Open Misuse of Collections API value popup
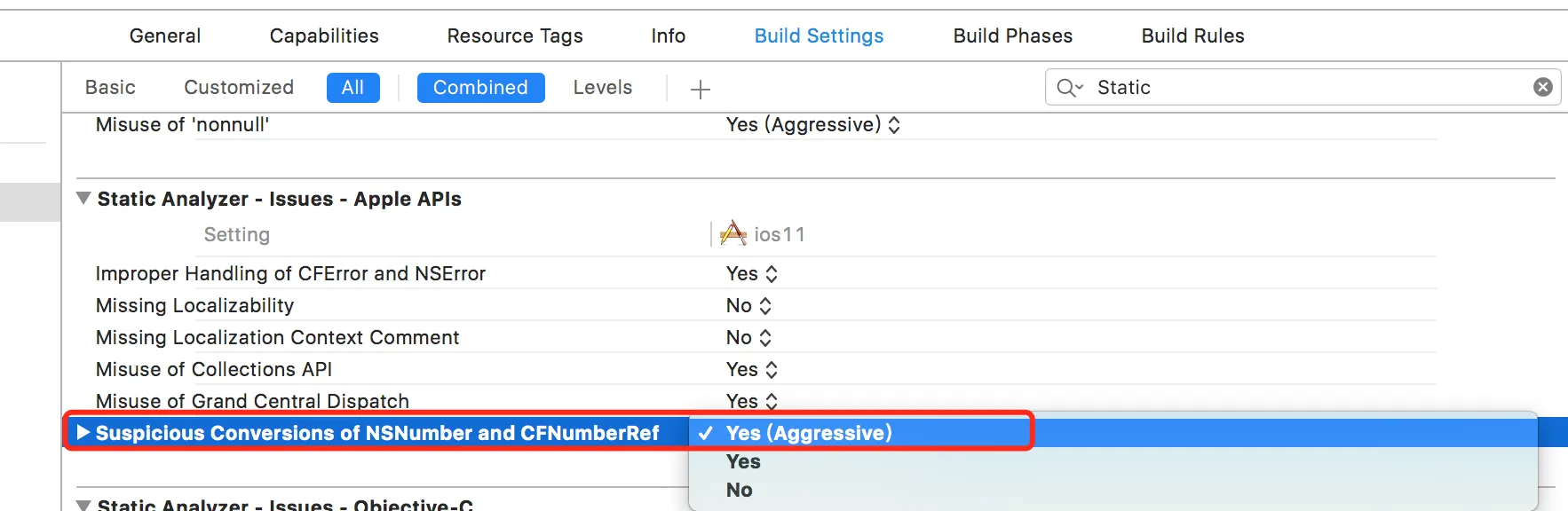 pyautogui.click(x=771, y=370)
